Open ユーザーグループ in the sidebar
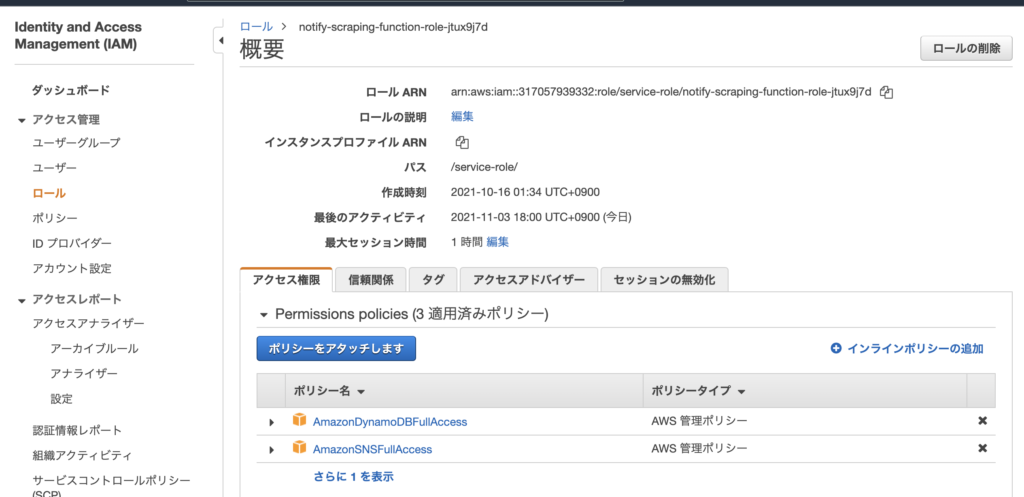1024x497 pixels. (x=76, y=142)
